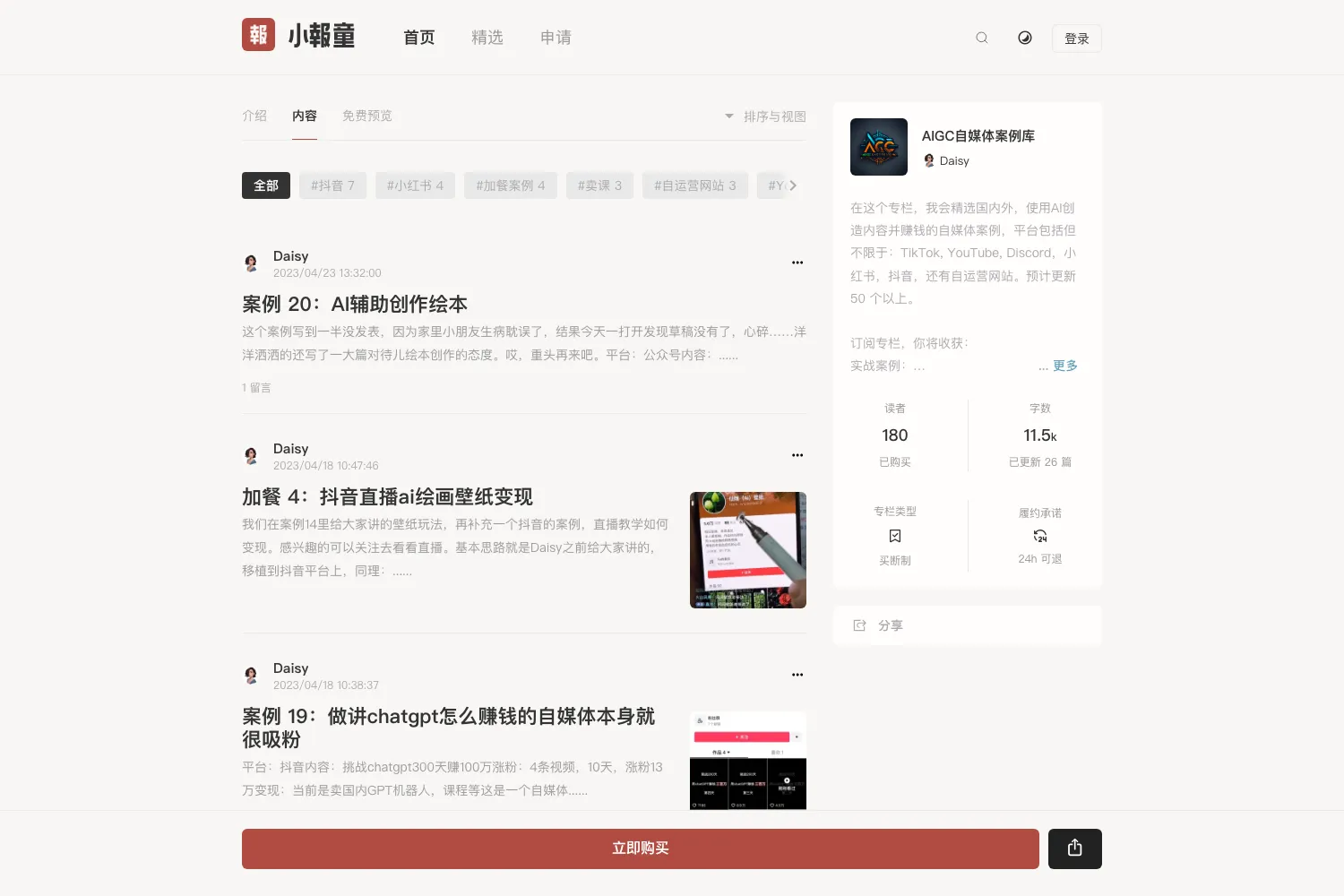
Task: Open the 案例 19 post thumbnail image
Action: click(x=748, y=761)
